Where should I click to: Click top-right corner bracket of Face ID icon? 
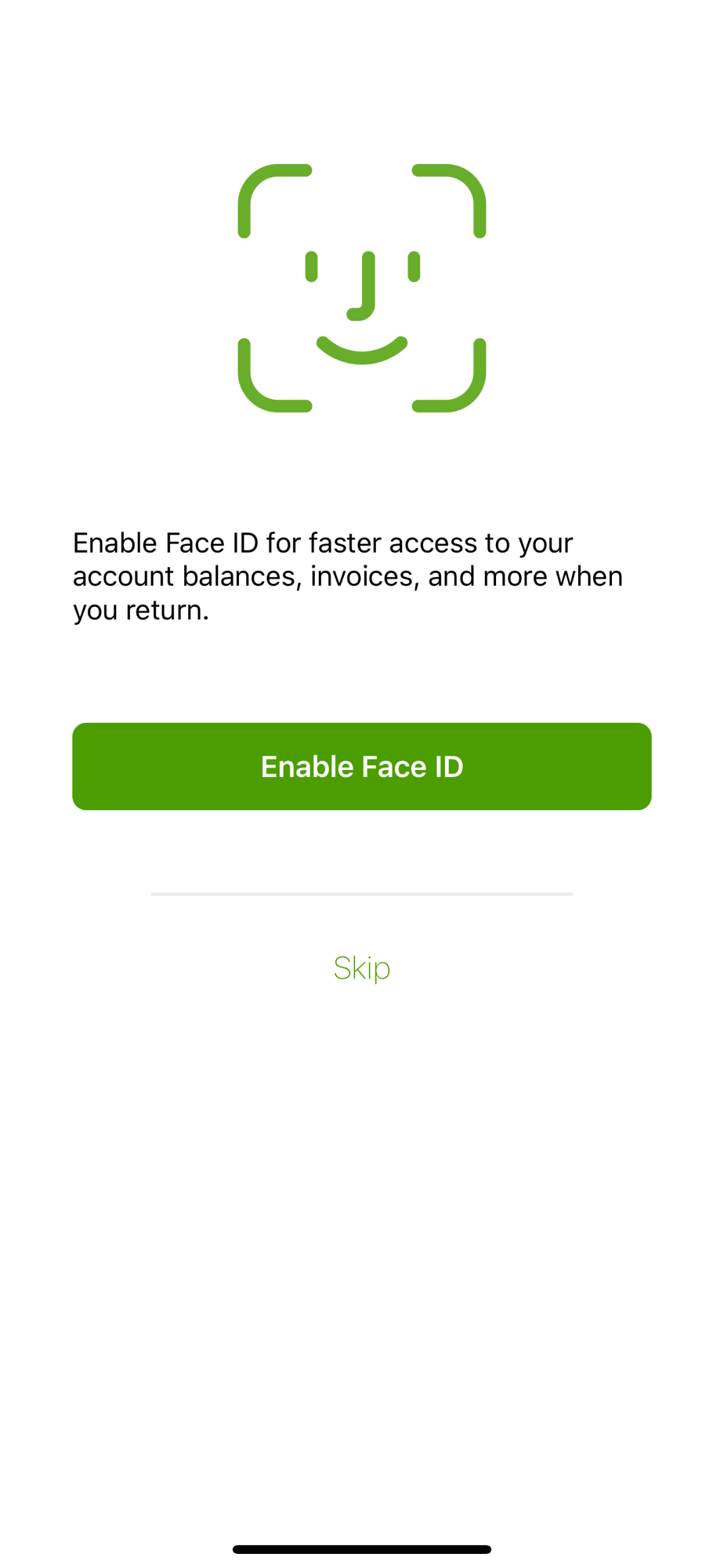click(x=449, y=201)
